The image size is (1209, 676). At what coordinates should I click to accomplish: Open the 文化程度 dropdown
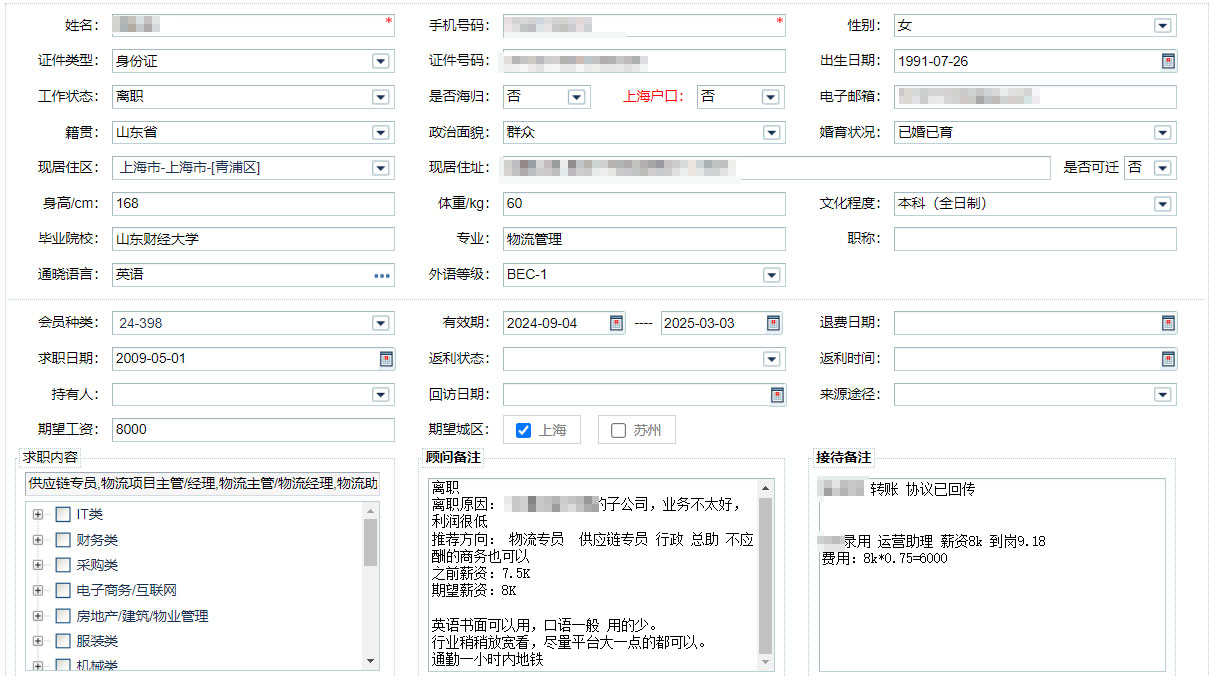coord(1162,204)
